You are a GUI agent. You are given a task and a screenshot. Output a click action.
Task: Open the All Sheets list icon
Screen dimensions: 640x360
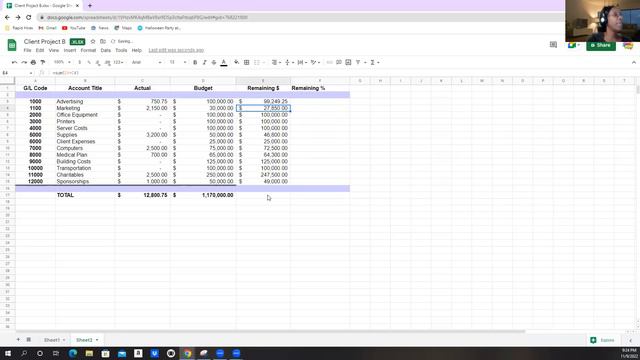point(29,340)
